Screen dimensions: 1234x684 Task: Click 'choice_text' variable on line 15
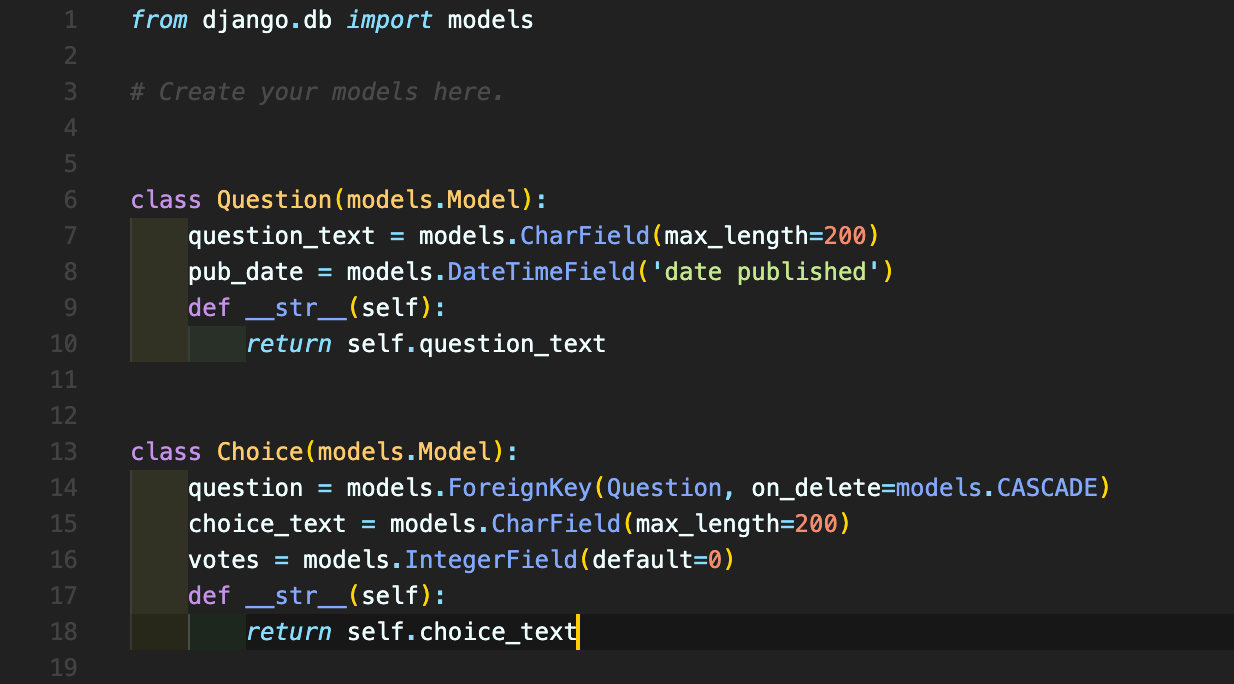(x=267, y=524)
